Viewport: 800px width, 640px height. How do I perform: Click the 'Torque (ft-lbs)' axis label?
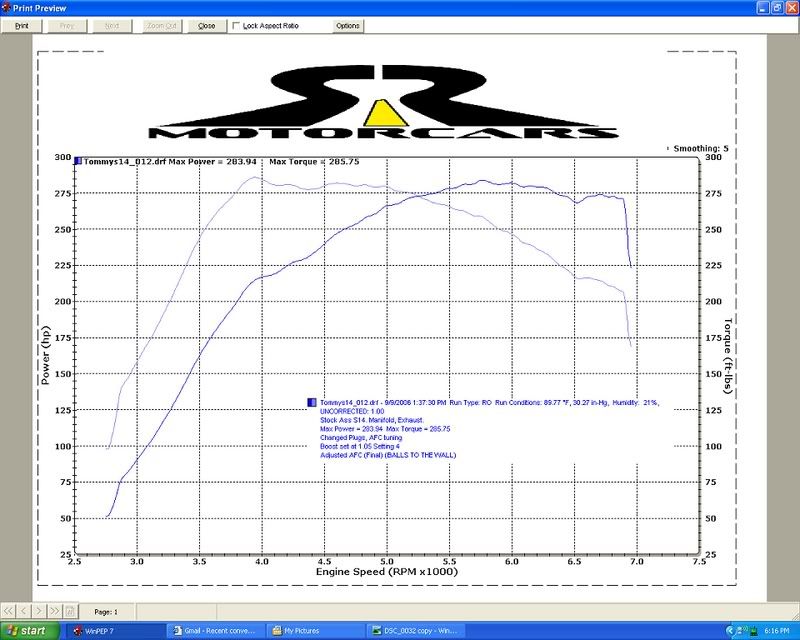pos(728,356)
